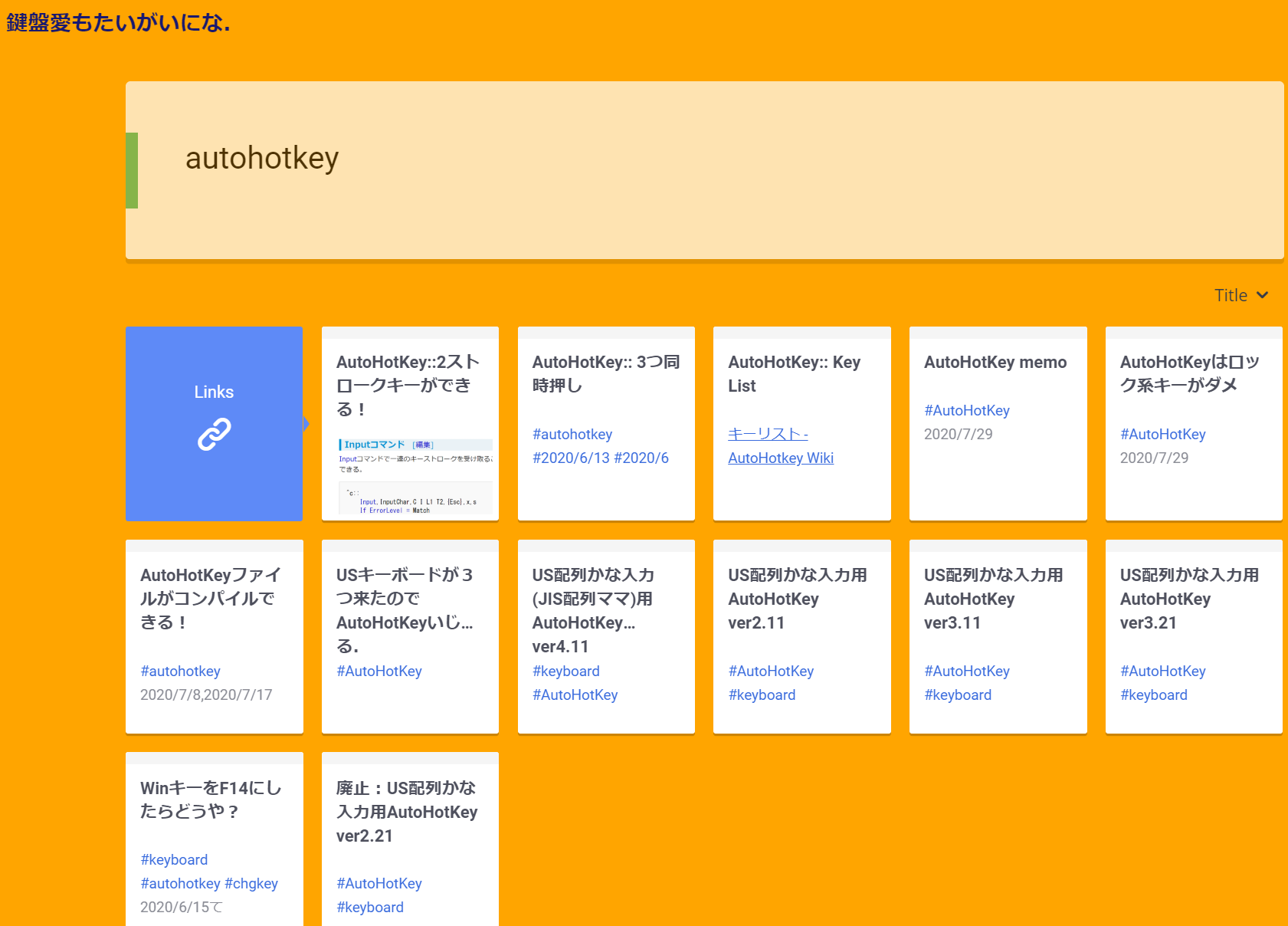Click date text 2020/6/15て

(182, 908)
